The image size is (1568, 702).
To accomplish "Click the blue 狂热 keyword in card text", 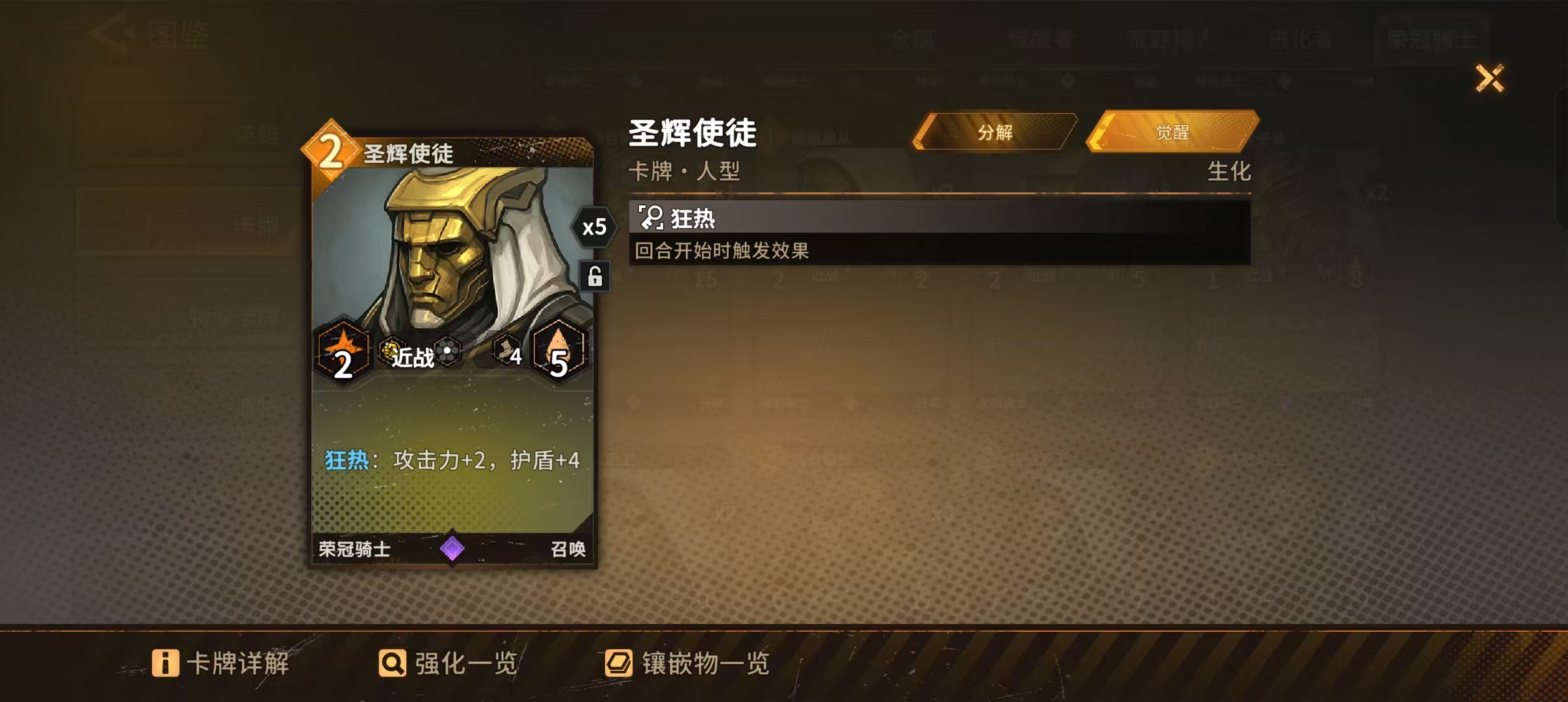I will [x=346, y=460].
